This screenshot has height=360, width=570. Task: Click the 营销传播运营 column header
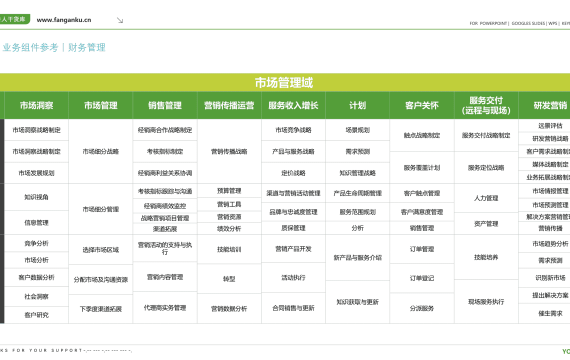[x=229, y=105]
